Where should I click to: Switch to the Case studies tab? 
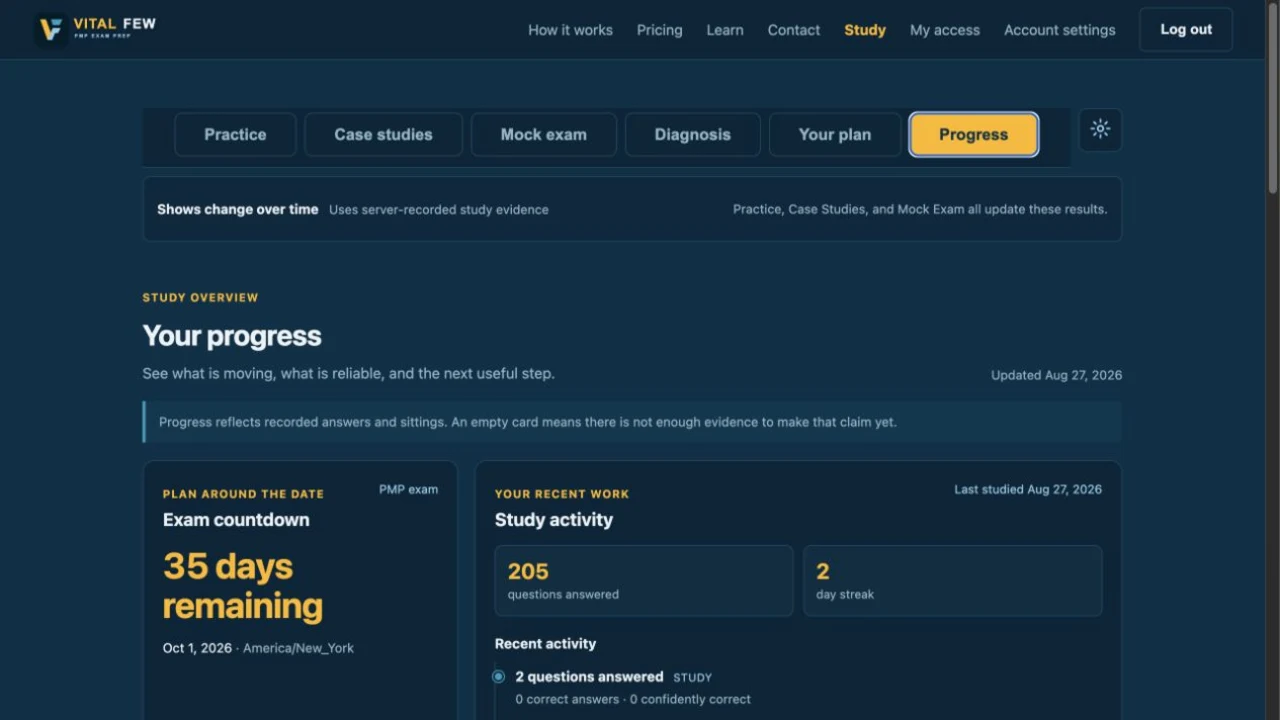click(x=383, y=135)
